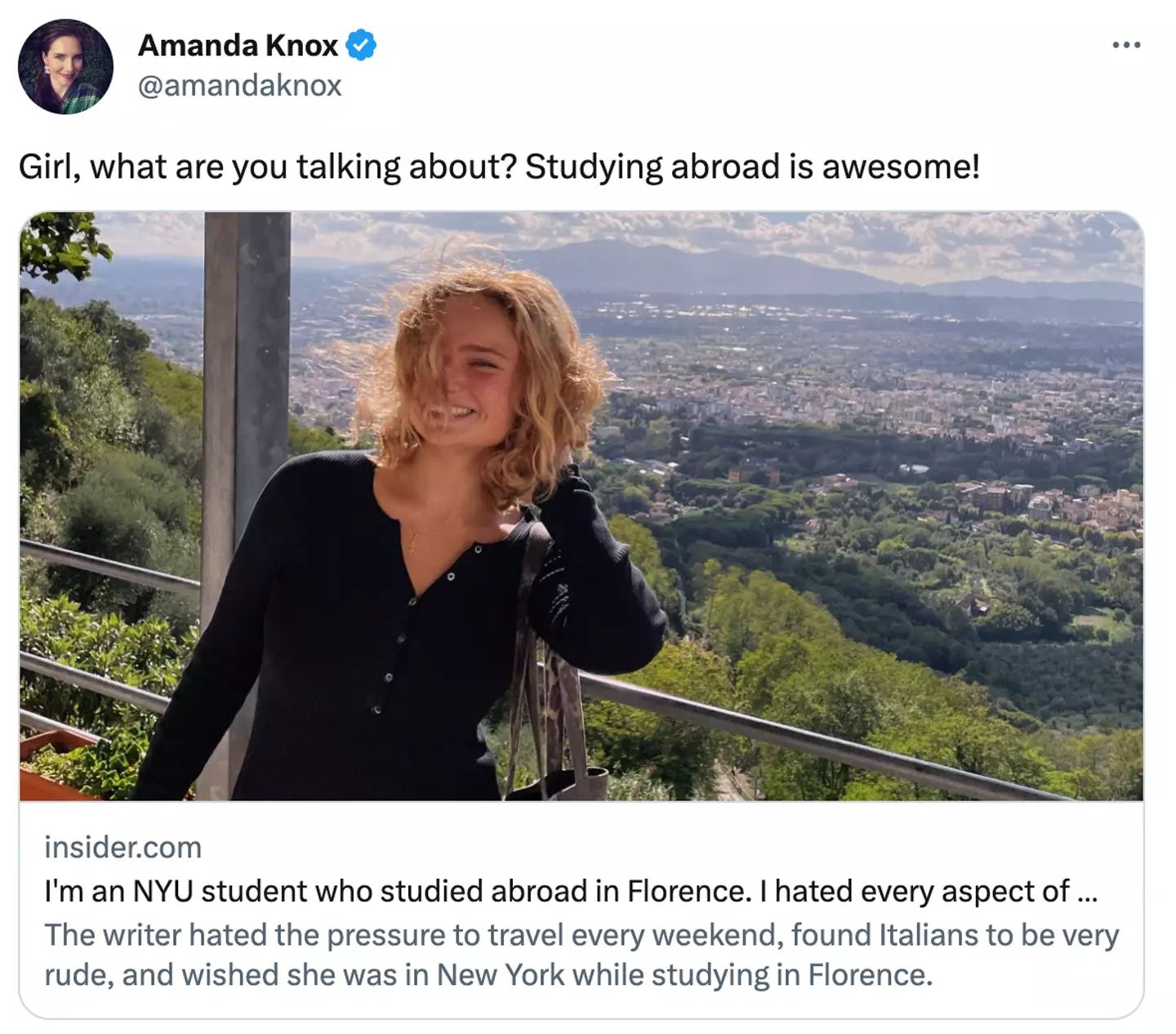Image resolution: width=1176 pixels, height=1034 pixels.
Task: Select the word "awesome!" in the tweet
Action: click(x=900, y=167)
